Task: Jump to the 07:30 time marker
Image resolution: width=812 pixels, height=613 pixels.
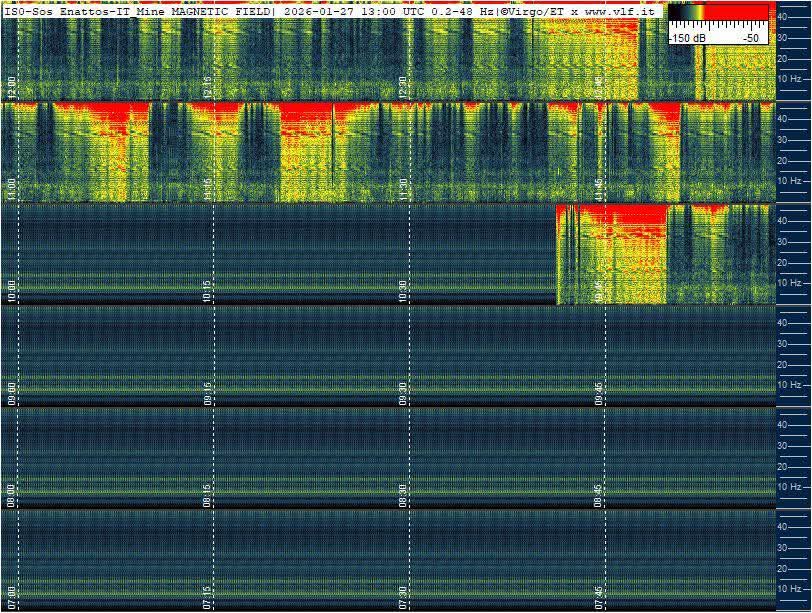Action: click(403, 598)
